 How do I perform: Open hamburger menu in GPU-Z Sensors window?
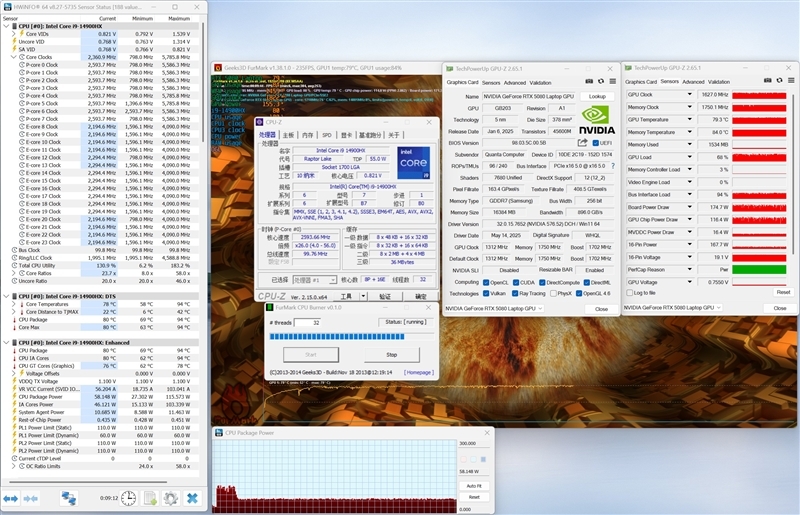[x=791, y=80]
